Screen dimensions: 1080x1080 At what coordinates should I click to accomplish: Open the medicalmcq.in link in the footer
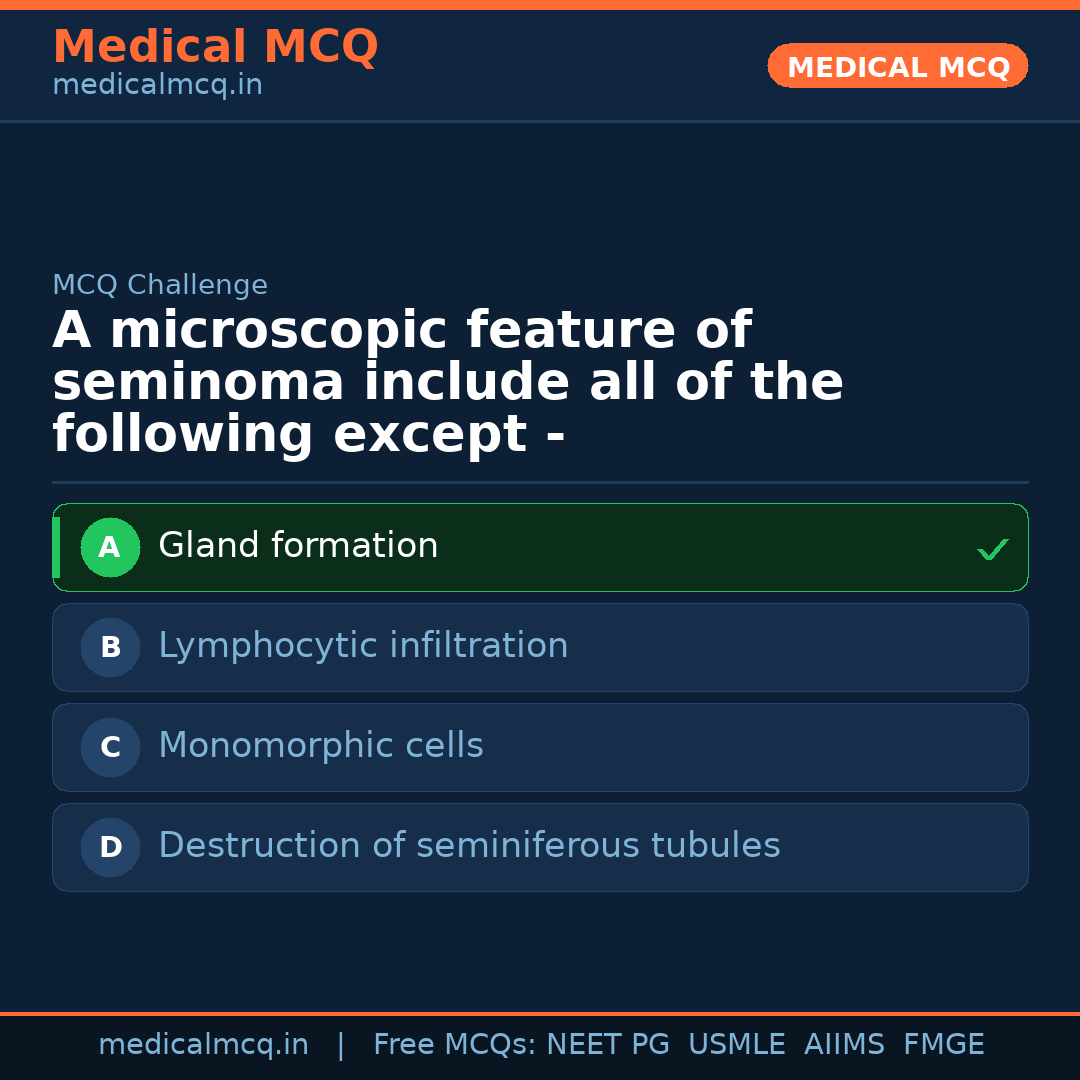pyautogui.click(x=203, y=1045)
